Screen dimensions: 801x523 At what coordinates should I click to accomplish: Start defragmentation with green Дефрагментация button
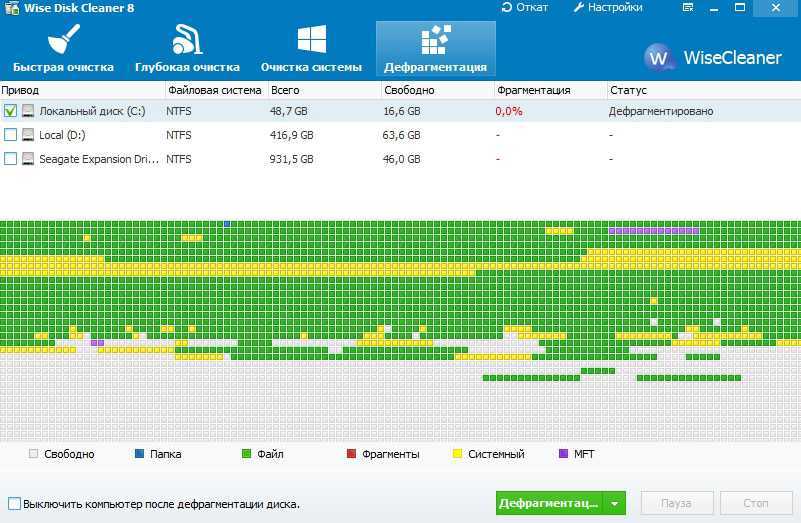[549, 503]
